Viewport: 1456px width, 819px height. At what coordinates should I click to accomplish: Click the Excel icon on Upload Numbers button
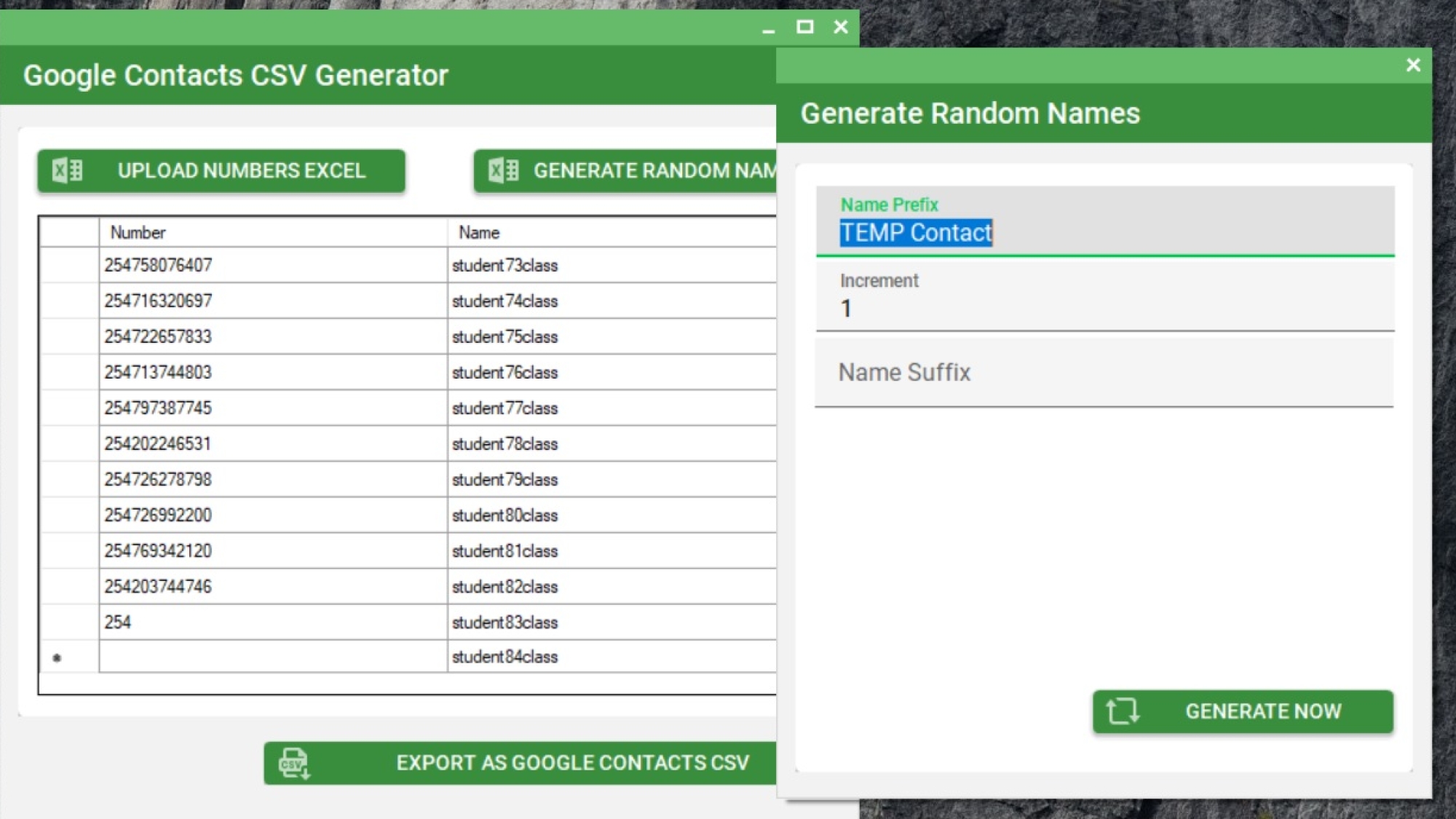[67, 170]
